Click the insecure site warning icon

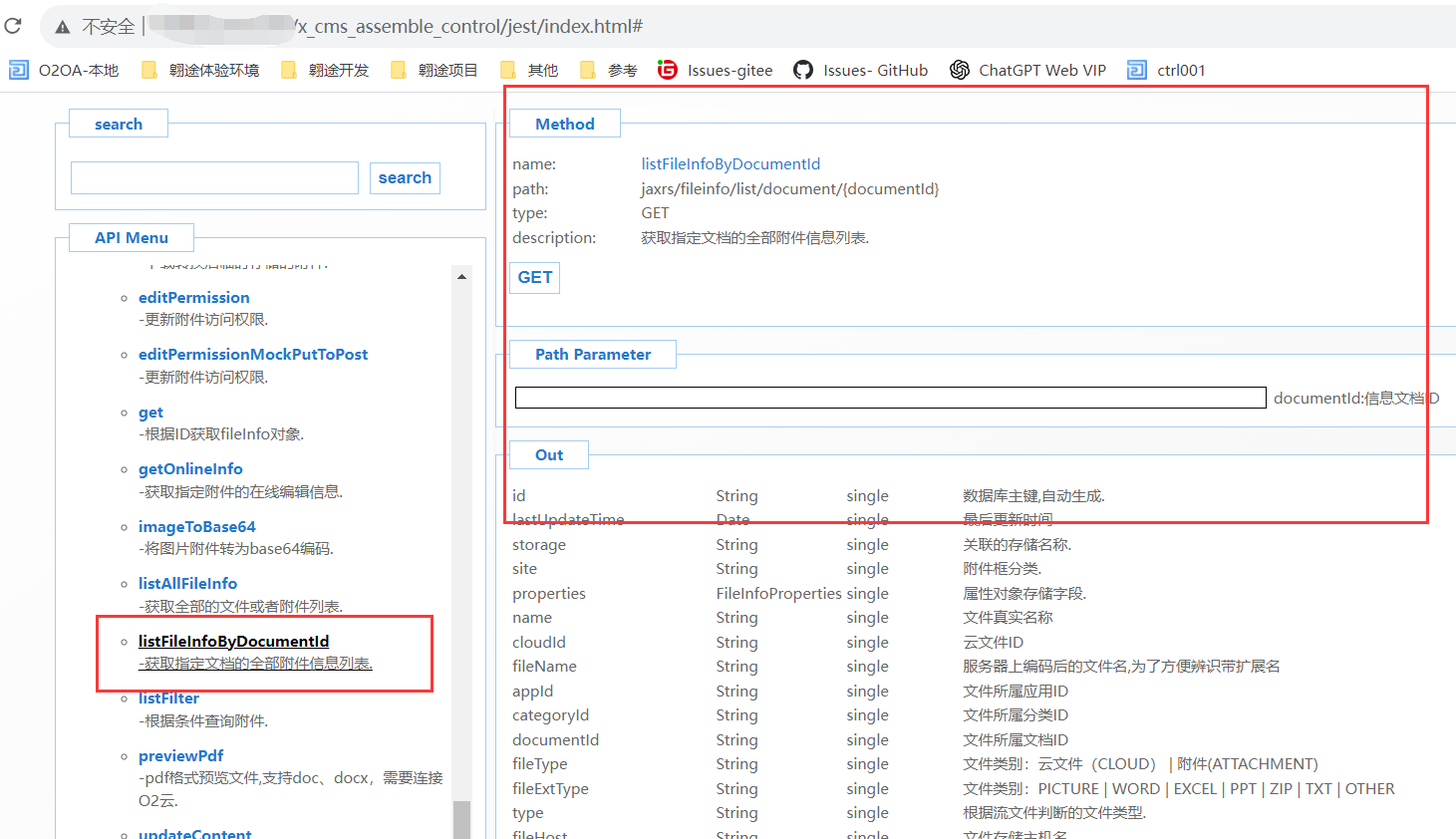[63, 27]
